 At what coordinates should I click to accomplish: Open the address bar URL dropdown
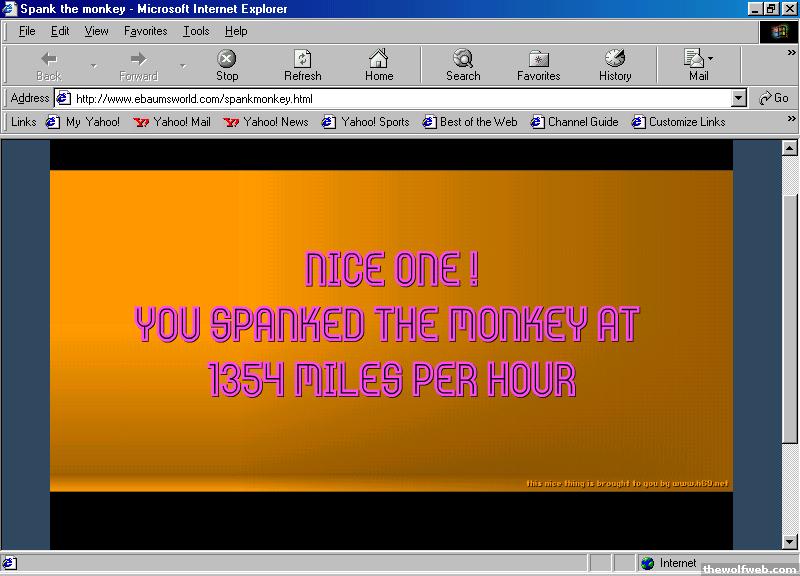pos(739,98)
